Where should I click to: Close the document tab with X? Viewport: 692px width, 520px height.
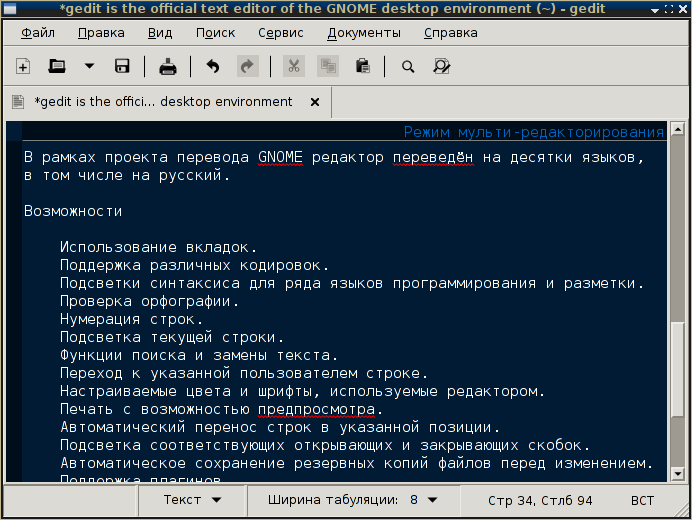click(x=315, y=102)
